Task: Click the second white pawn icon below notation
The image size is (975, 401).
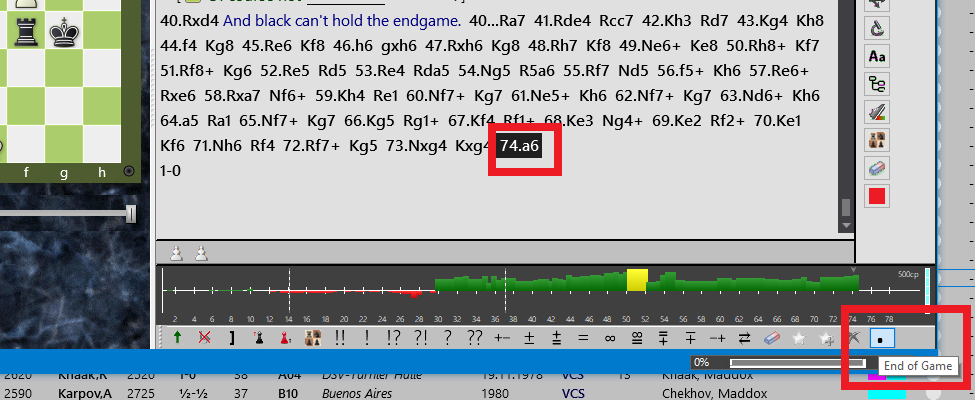Action: click(x=201, y=252)
